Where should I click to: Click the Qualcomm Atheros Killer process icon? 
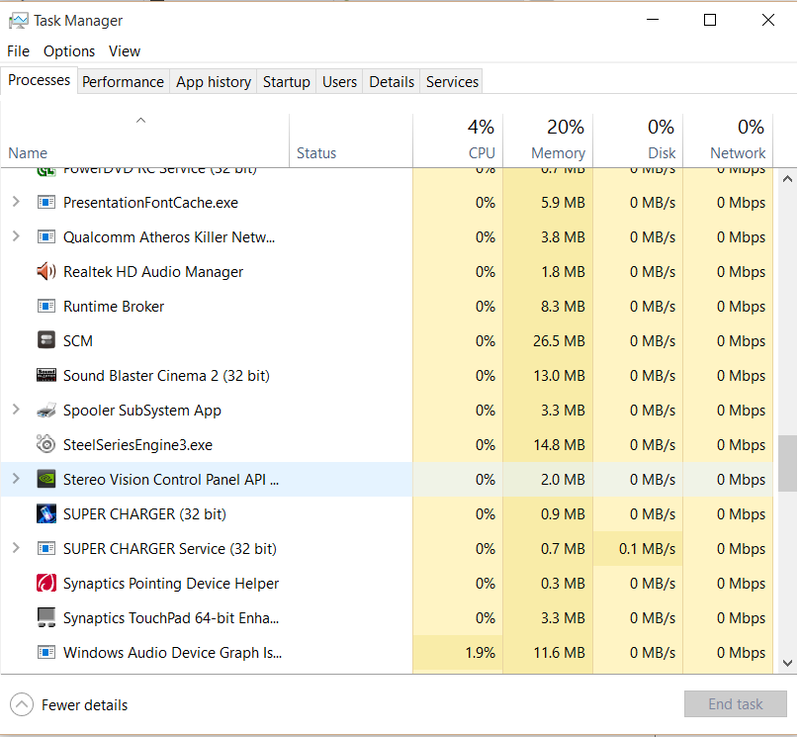(x=46, y=237)
